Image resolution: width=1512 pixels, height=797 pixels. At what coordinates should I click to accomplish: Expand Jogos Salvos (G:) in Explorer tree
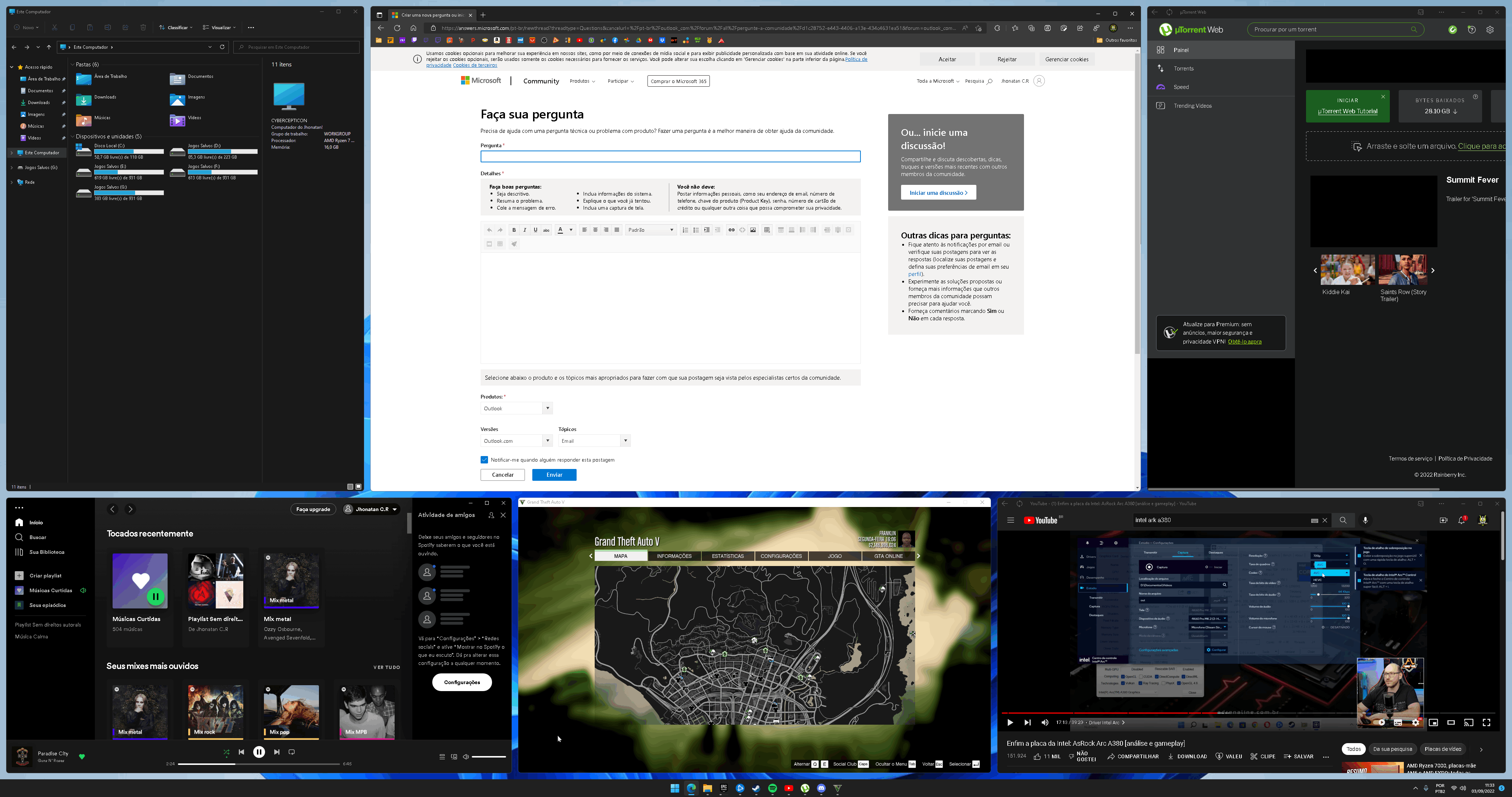click(12, 167)
